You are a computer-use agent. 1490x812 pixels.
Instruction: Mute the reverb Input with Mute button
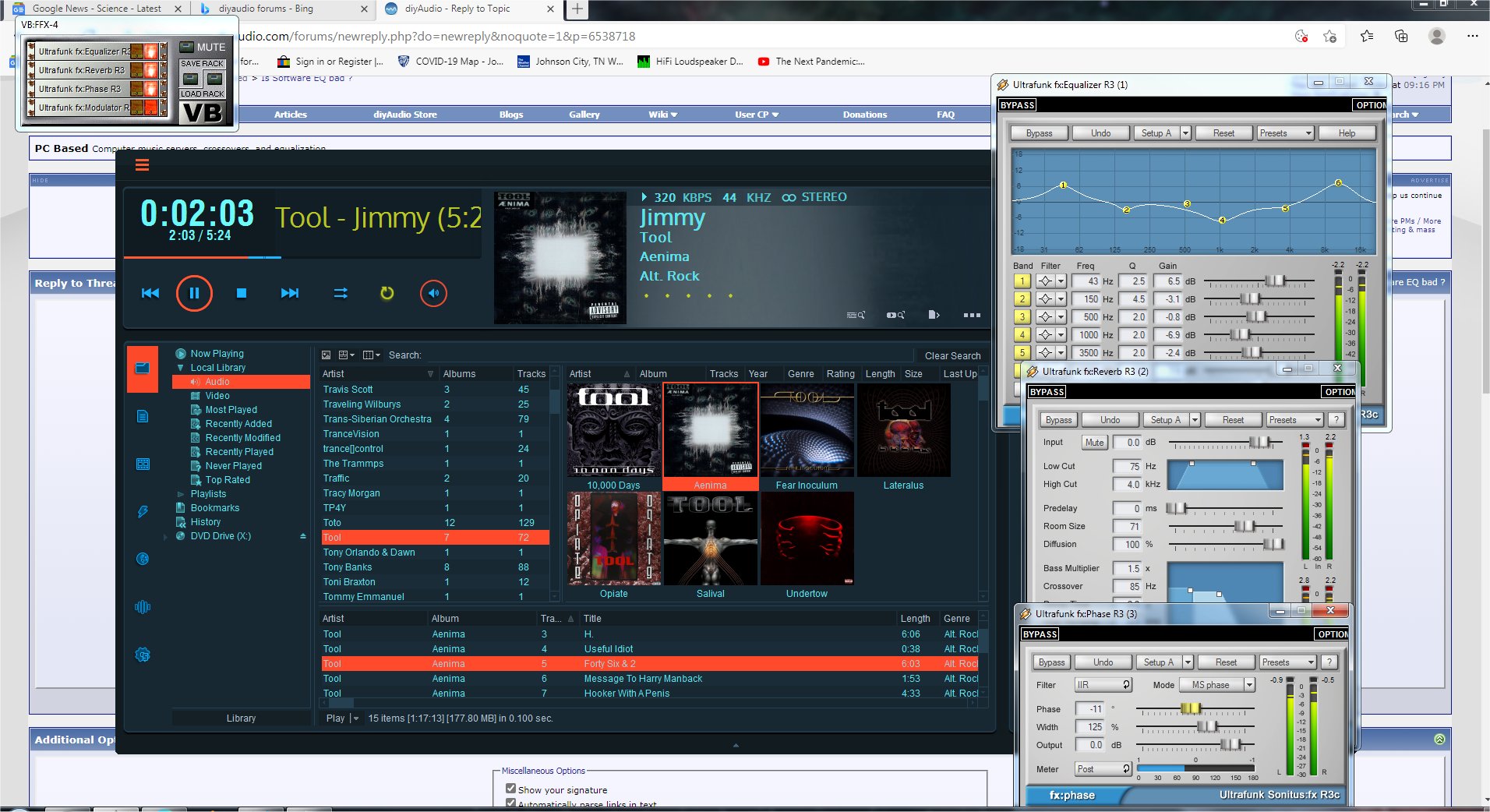point(1094,443)
